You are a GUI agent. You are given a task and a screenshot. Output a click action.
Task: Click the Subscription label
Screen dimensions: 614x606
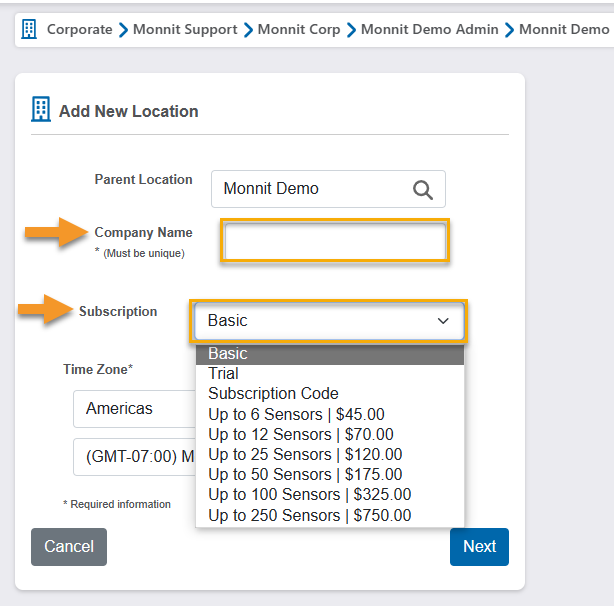(x=118, y=312)
